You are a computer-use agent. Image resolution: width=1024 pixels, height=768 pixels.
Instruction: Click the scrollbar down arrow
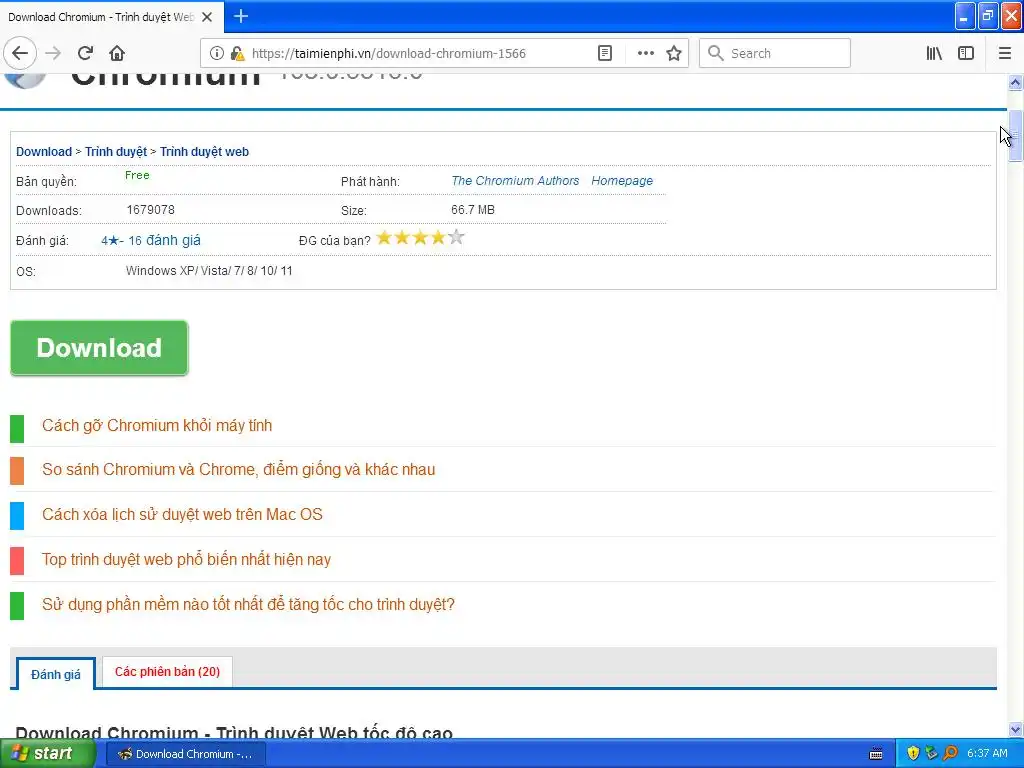[1015, 729]
